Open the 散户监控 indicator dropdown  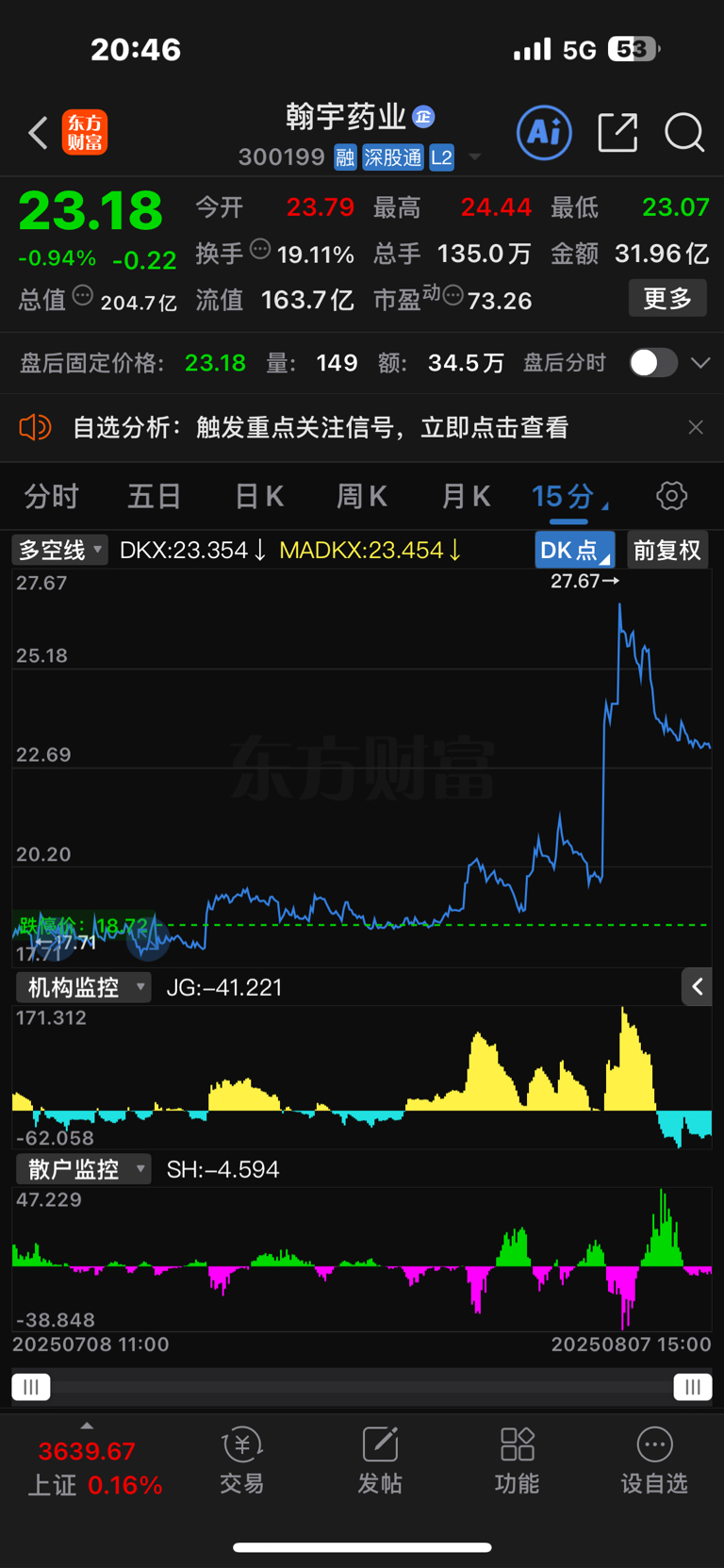tap(84, 1169)
